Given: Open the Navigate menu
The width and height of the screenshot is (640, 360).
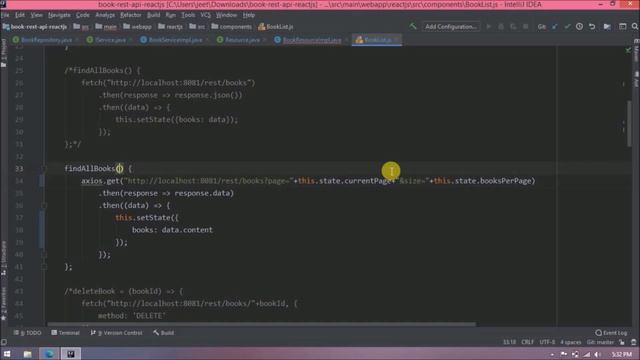Looking at the screenshot, I should (59, 15).
